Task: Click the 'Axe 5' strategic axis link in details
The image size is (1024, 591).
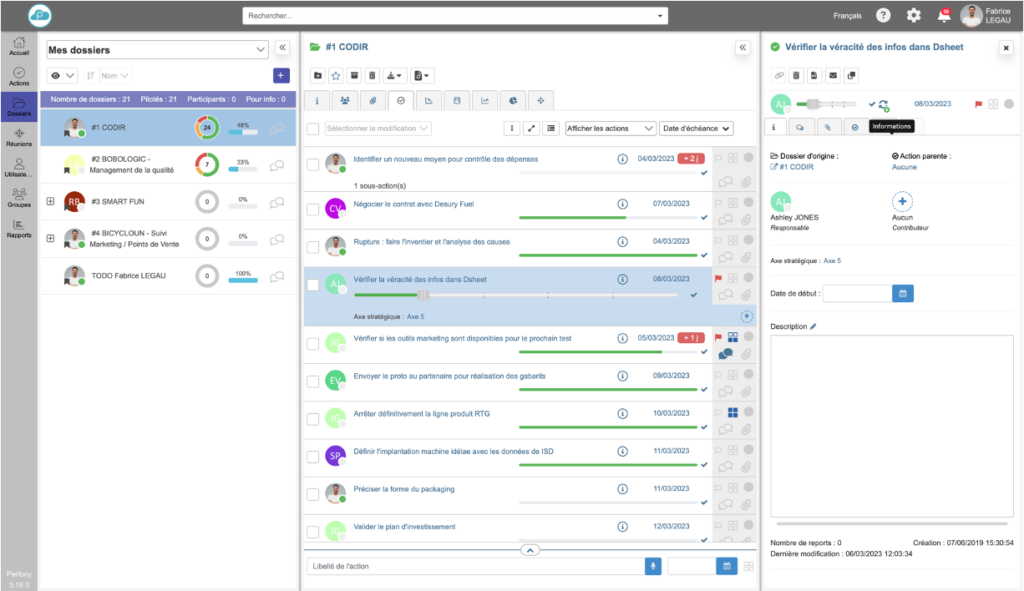Action: pyautogui.click(x=832, y=260)
